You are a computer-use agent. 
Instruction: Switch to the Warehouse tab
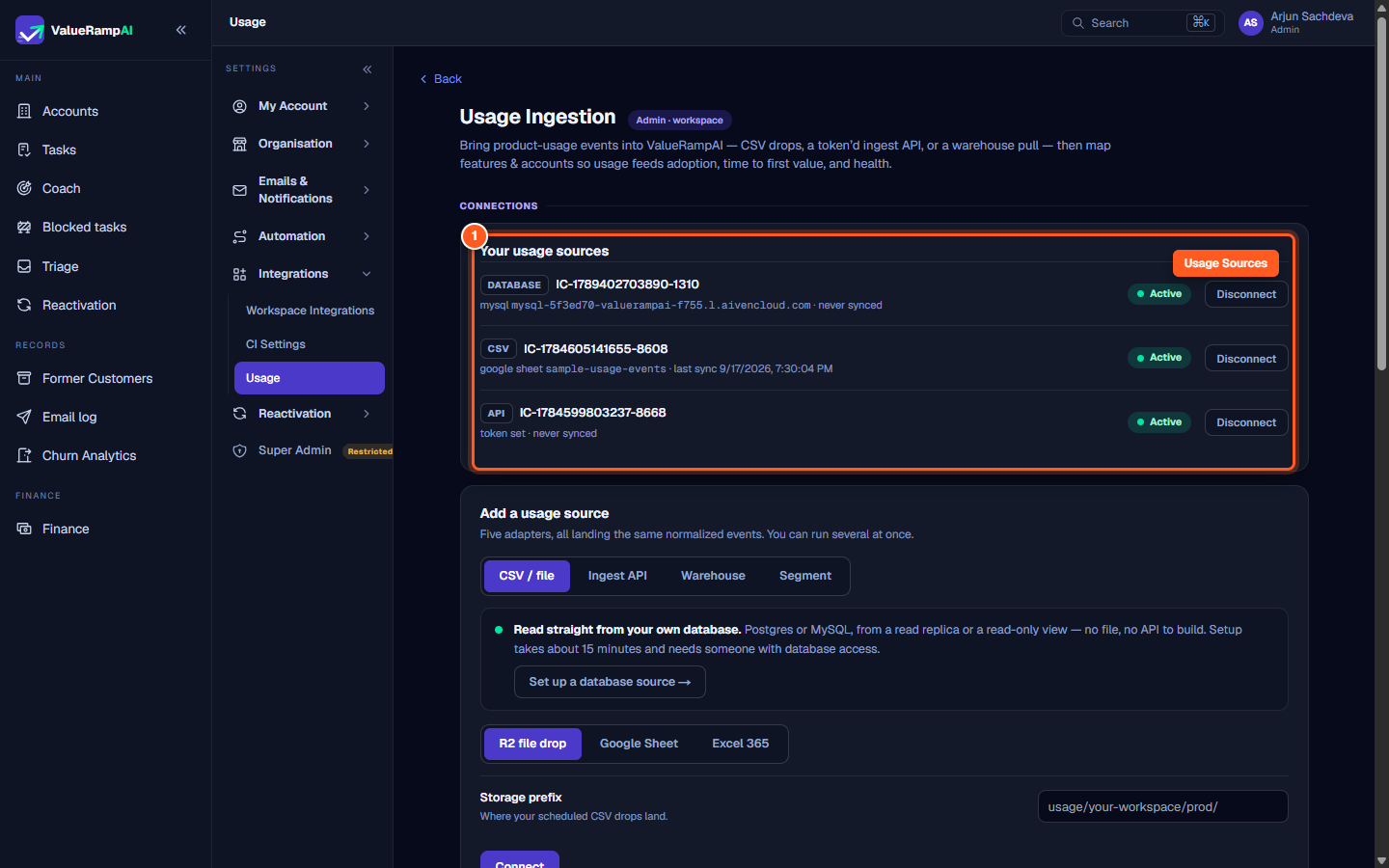[x=713, y=576]
